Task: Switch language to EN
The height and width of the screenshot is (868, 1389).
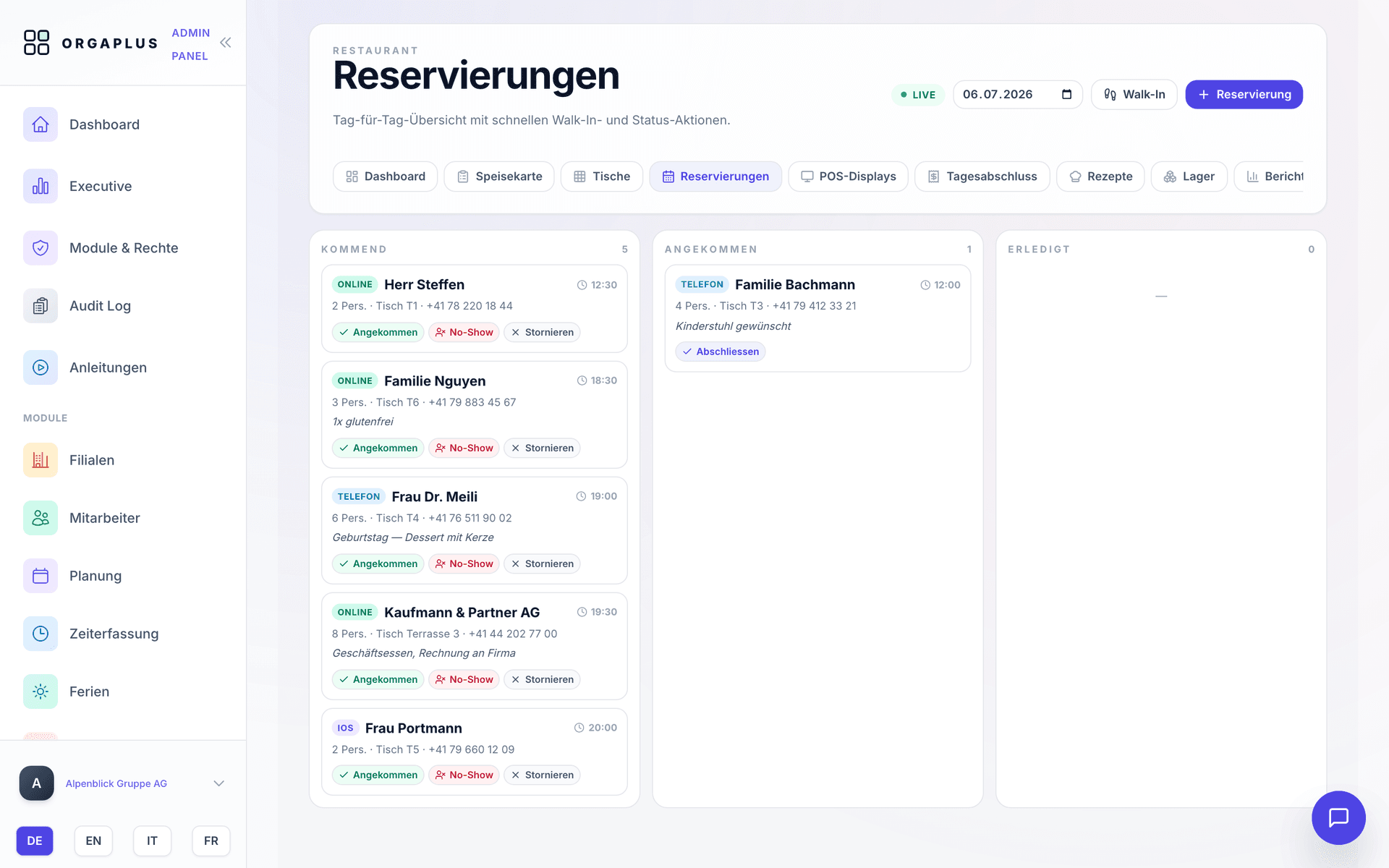Action: point(93,841)
